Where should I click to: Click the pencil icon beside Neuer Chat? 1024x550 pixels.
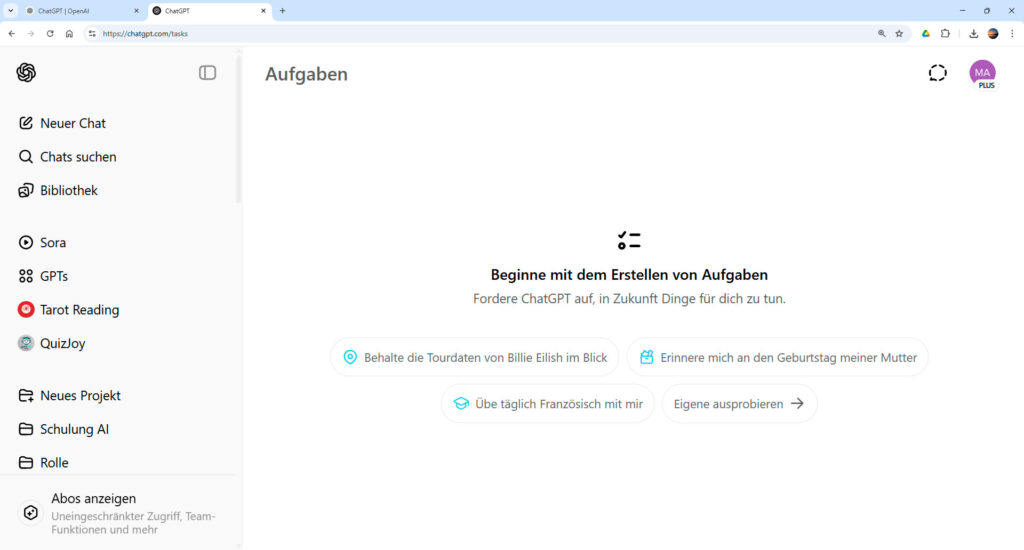click(25, 123)
